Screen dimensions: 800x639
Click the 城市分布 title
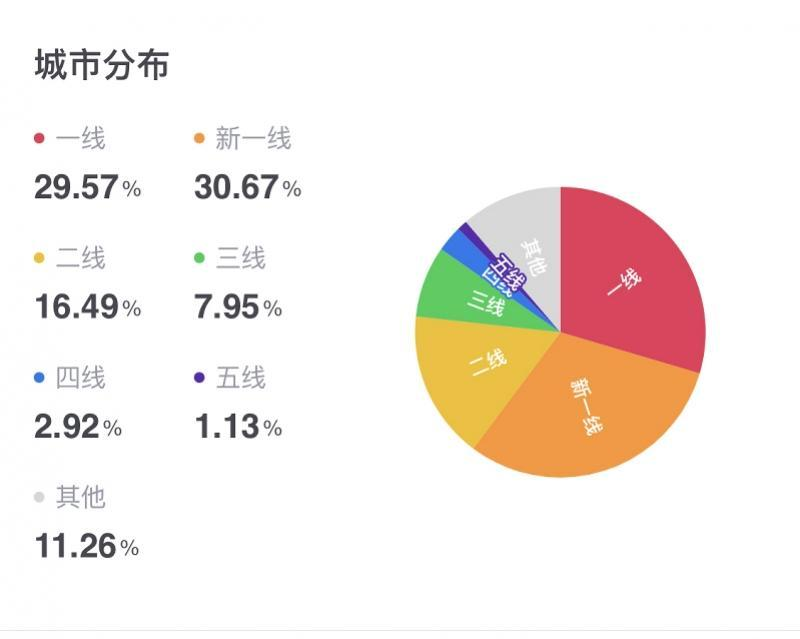pos(102,65)
